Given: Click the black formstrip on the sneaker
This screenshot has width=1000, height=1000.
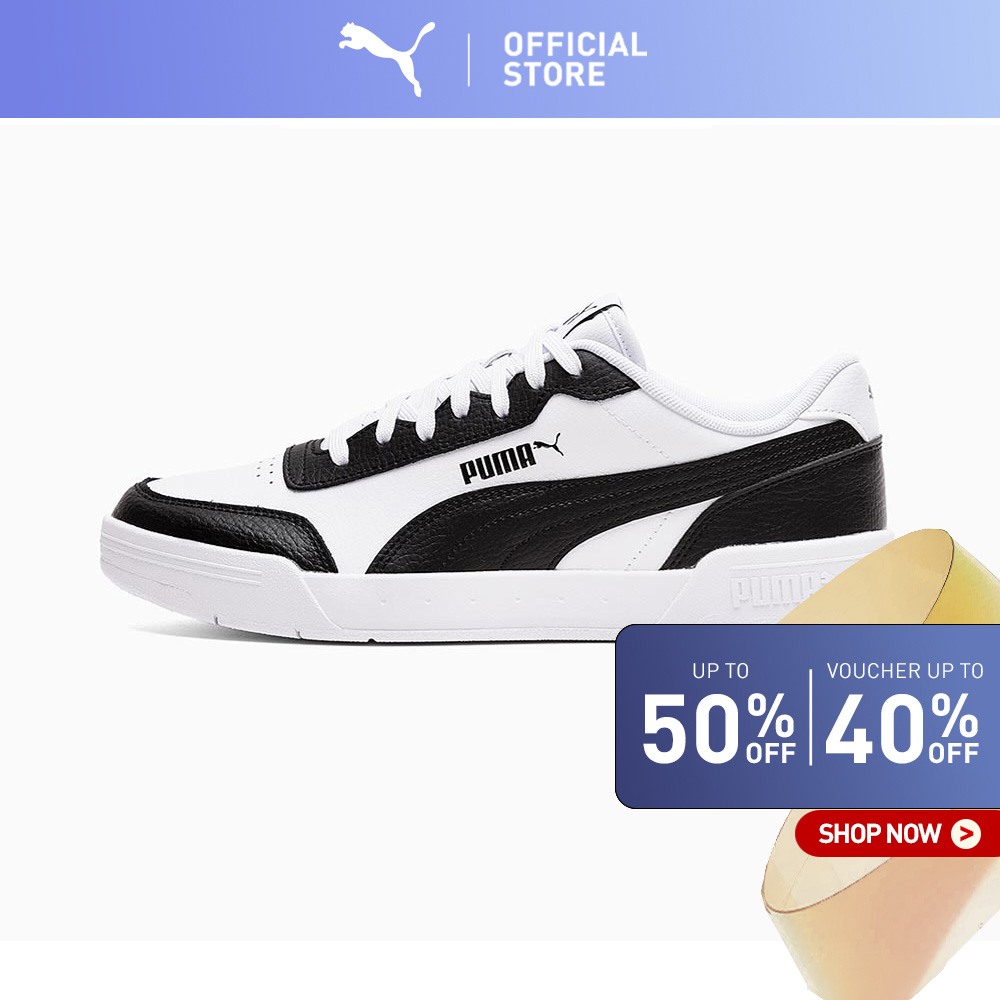Looking at the screenshot, I should point(612,504).
